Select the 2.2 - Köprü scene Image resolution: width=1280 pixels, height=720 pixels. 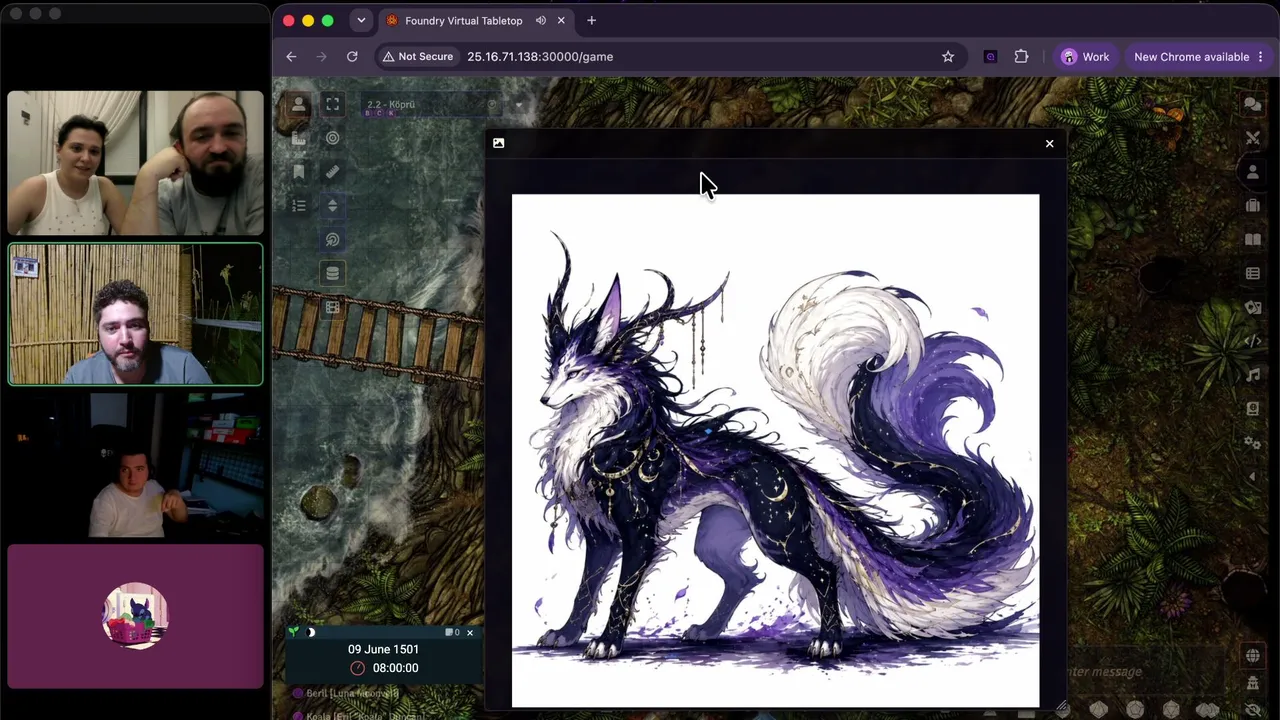(x=431, y=105)
